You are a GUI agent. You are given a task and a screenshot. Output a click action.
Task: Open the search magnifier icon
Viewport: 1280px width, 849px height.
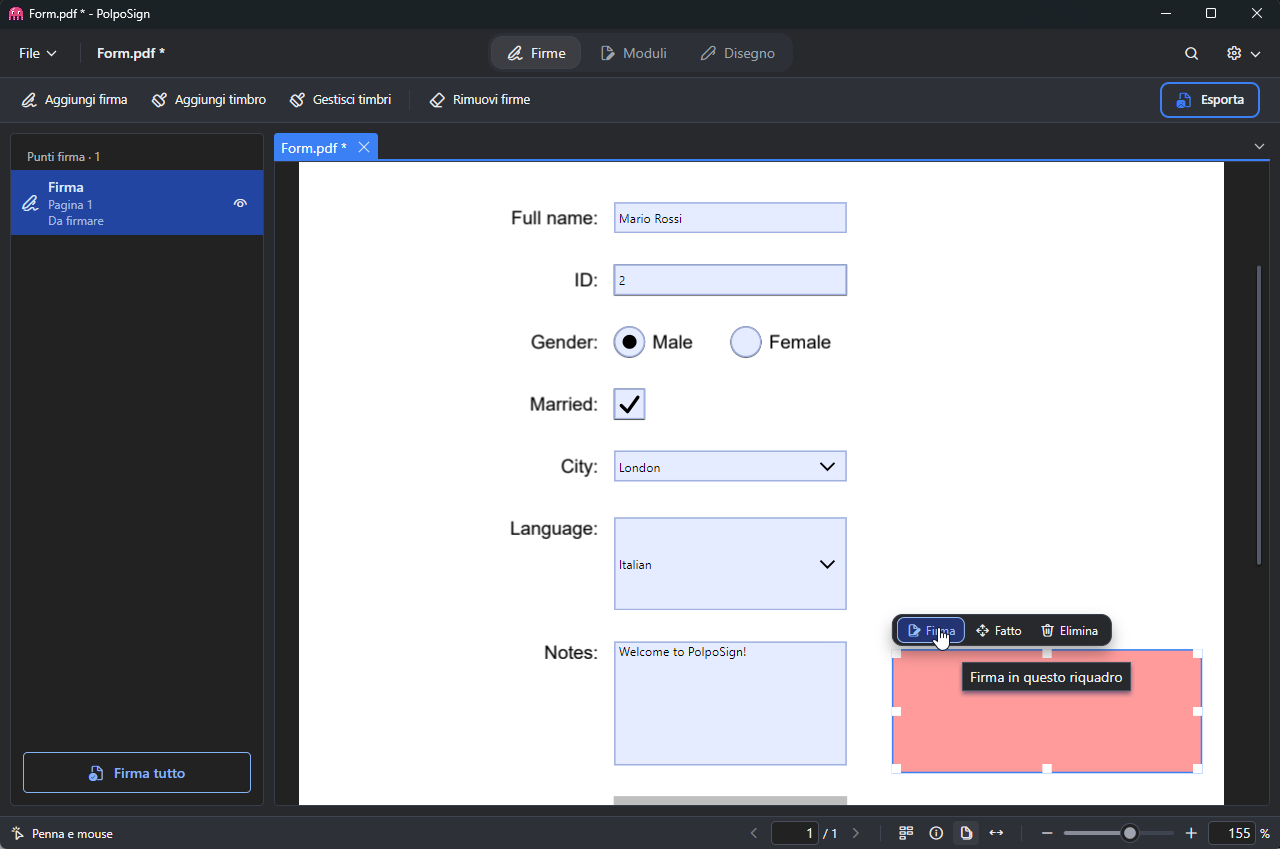[1192, 54]
